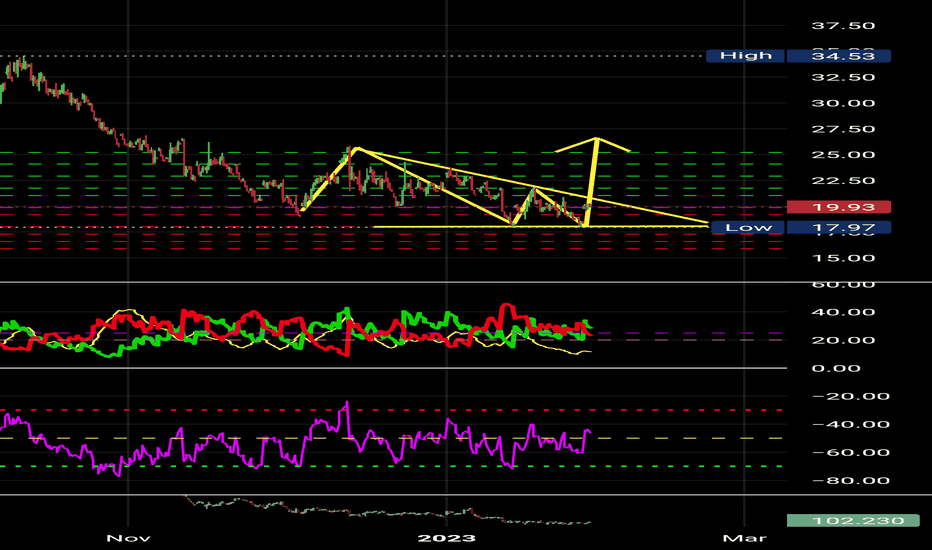Viewport: 932px width, 550px height.
Task: Click the 20.00 indicator axis label
Action: pos(843,340)
